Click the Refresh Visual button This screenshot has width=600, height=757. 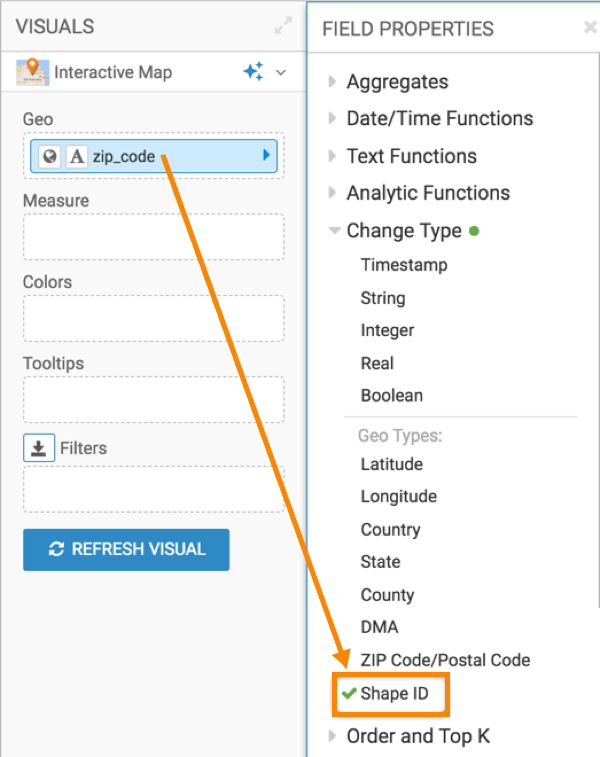[x=126, y=549]
